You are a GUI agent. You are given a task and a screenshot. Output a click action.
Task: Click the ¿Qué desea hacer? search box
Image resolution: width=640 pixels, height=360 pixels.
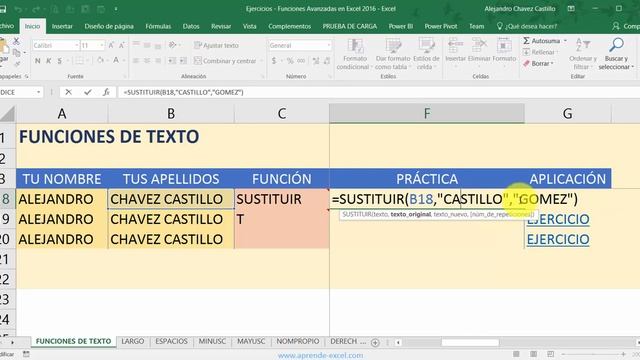tap(527, 26)
